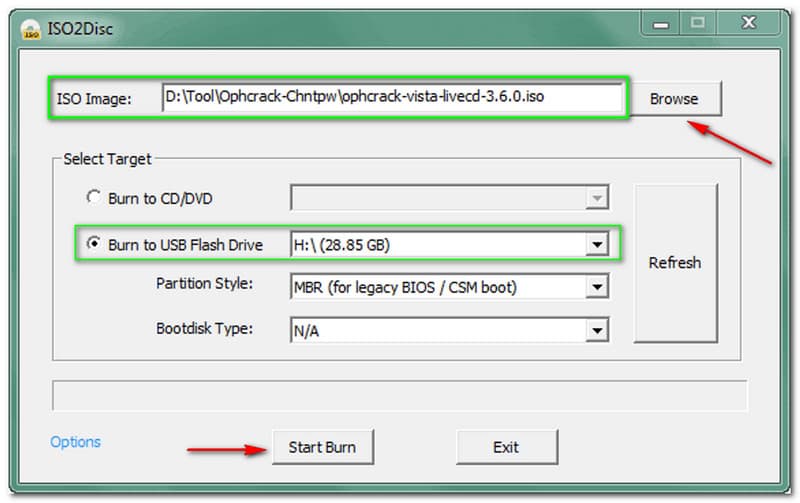The width and height of the screenshot is (800, 503).
Task: Select the Burn to CD/DVD radio button
Action: point(93,197)
